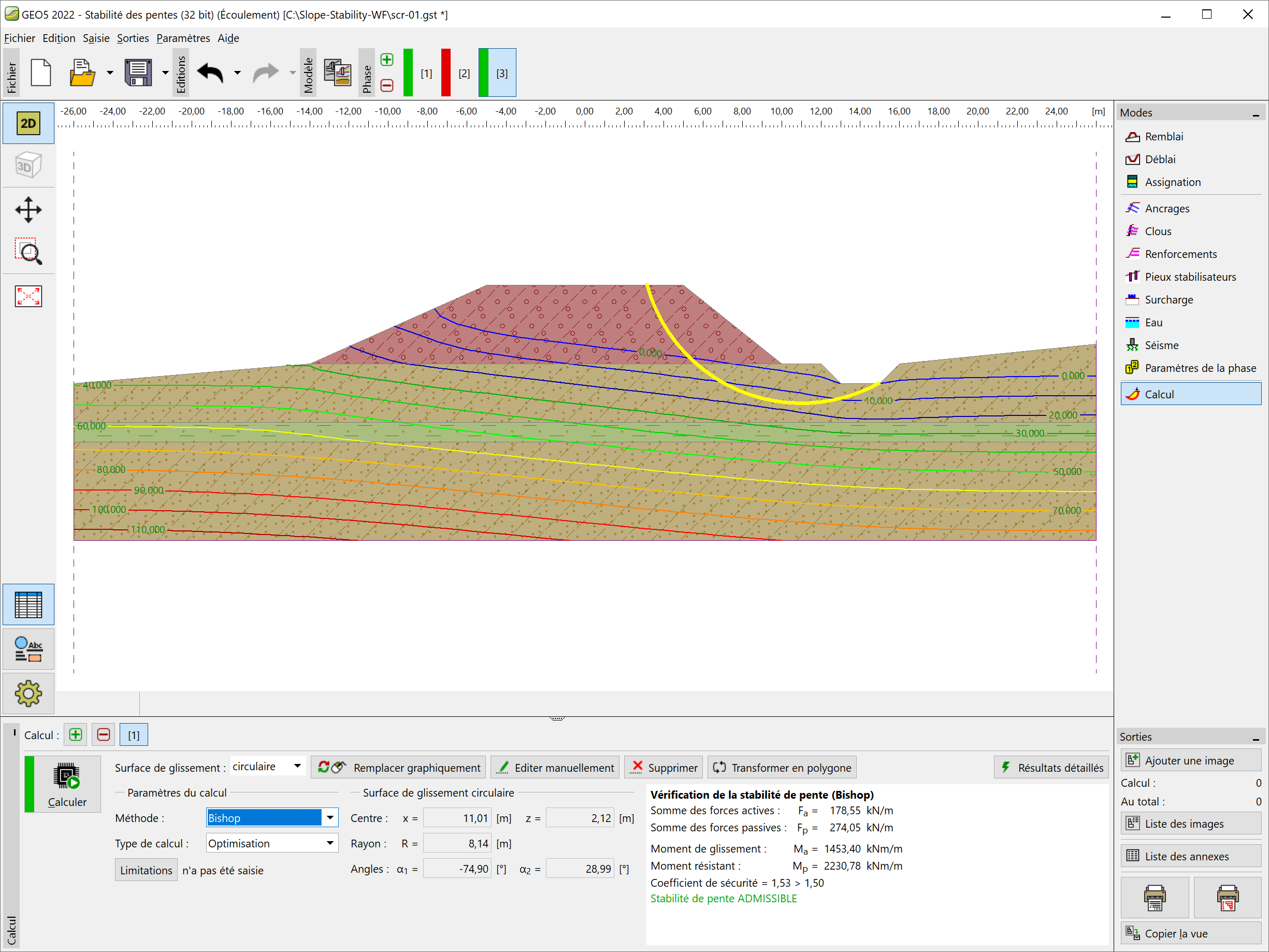Run analysis with Calculer button
Screen dimensions: 1269x952
[66, 783]
